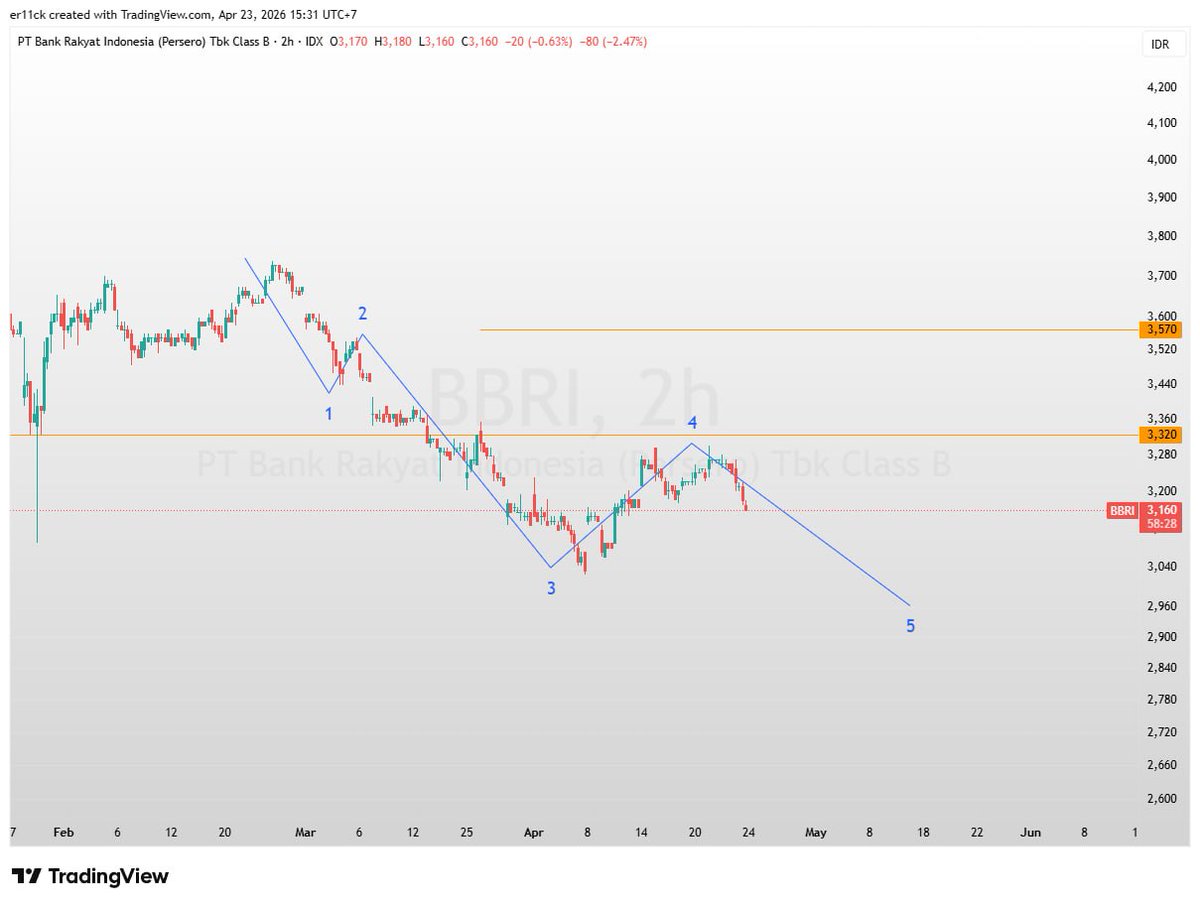Click the red BBRI symbol tag
Viewport: 1200px width, 906px height.
1122,510
